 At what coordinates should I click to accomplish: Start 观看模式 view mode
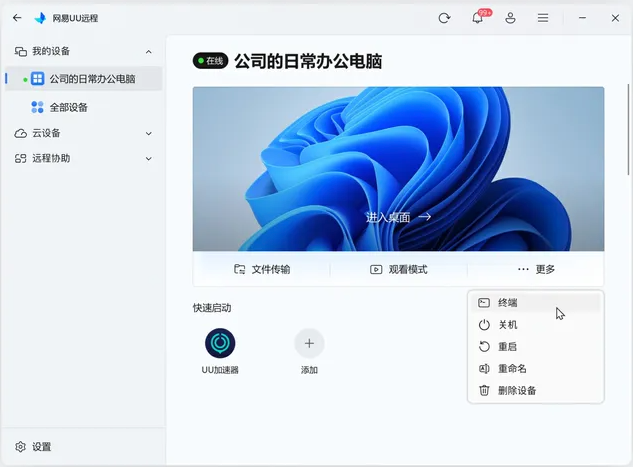point(398,269)
